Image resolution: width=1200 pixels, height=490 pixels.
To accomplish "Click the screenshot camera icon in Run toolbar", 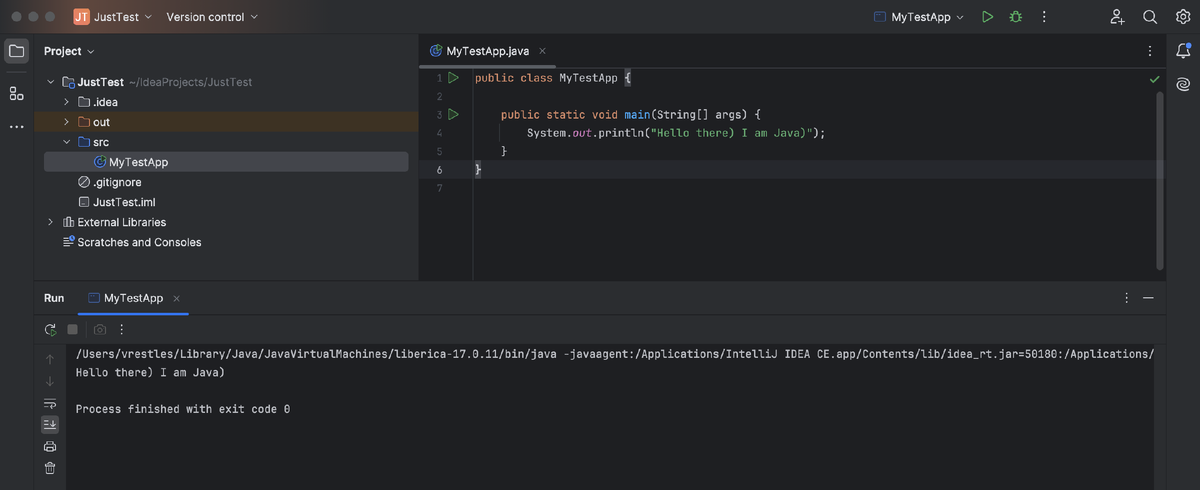I will [x=100, y=329].
